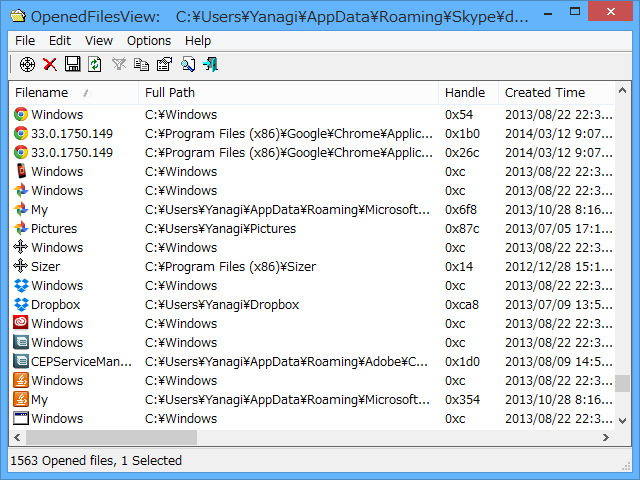Click the filter funnel toolbar icon
640x480 pixels.
click(119, 64)
